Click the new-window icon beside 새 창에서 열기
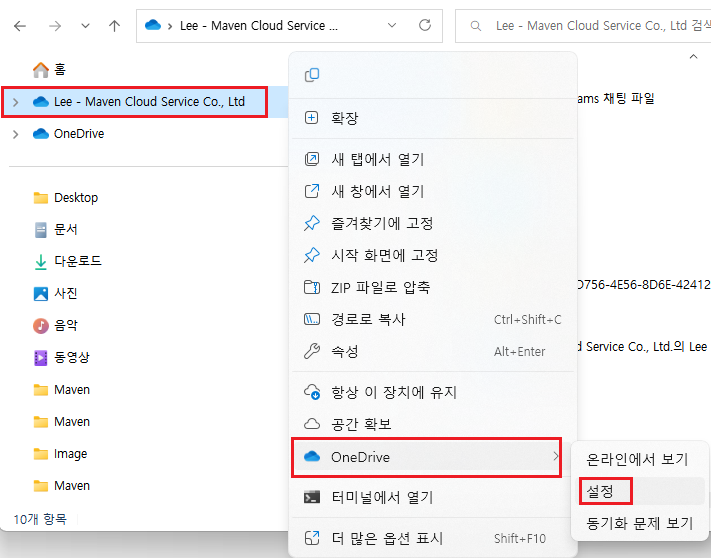The image size is (711, 558). point(312,191)
